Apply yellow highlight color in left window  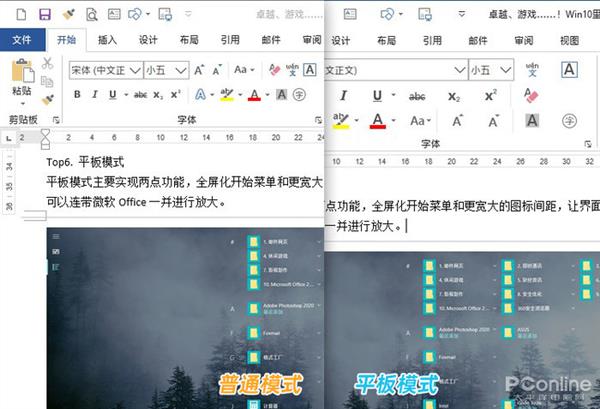(x=227, y=95)
